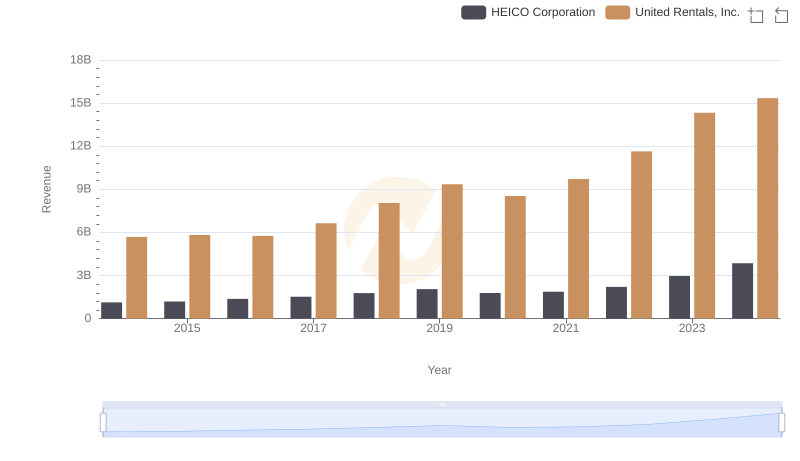Viewport: 800px width, 461px height.
Task: Click the top drag bar of zoom slider
Action: tap(442, 404)
